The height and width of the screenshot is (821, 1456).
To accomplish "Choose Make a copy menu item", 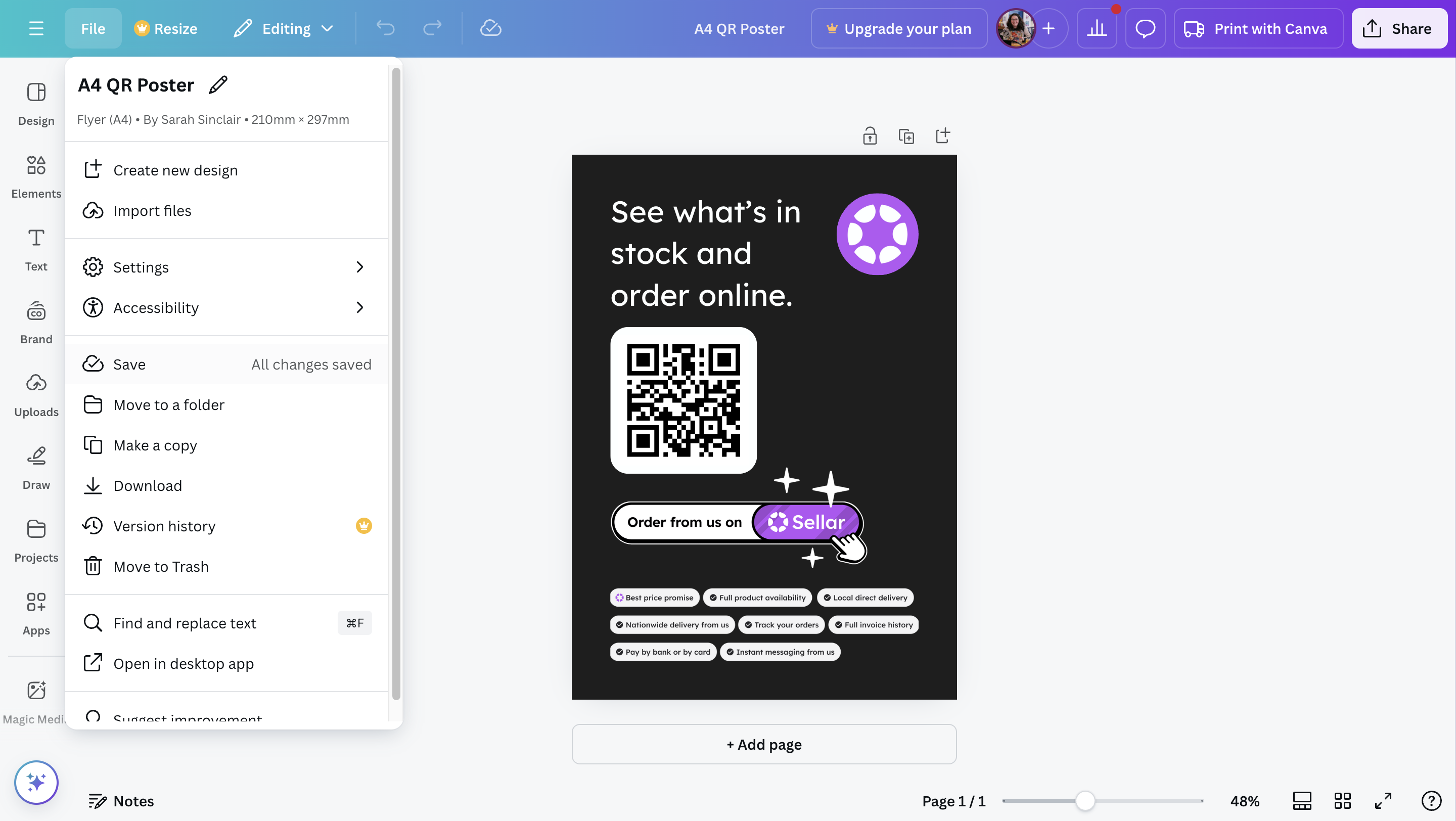I will click(155, 445).
